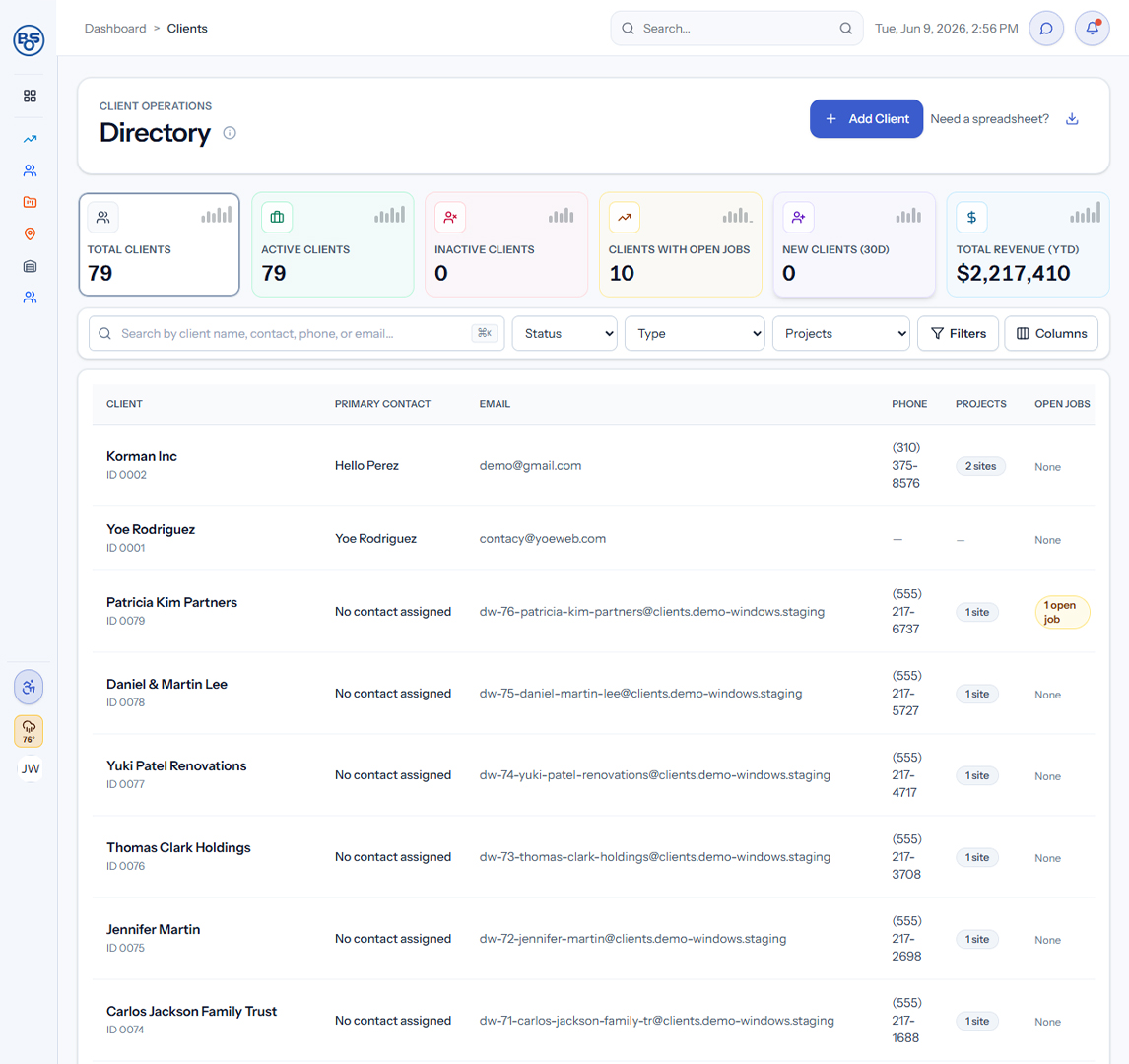Click the Add Client button

[866, 119]
